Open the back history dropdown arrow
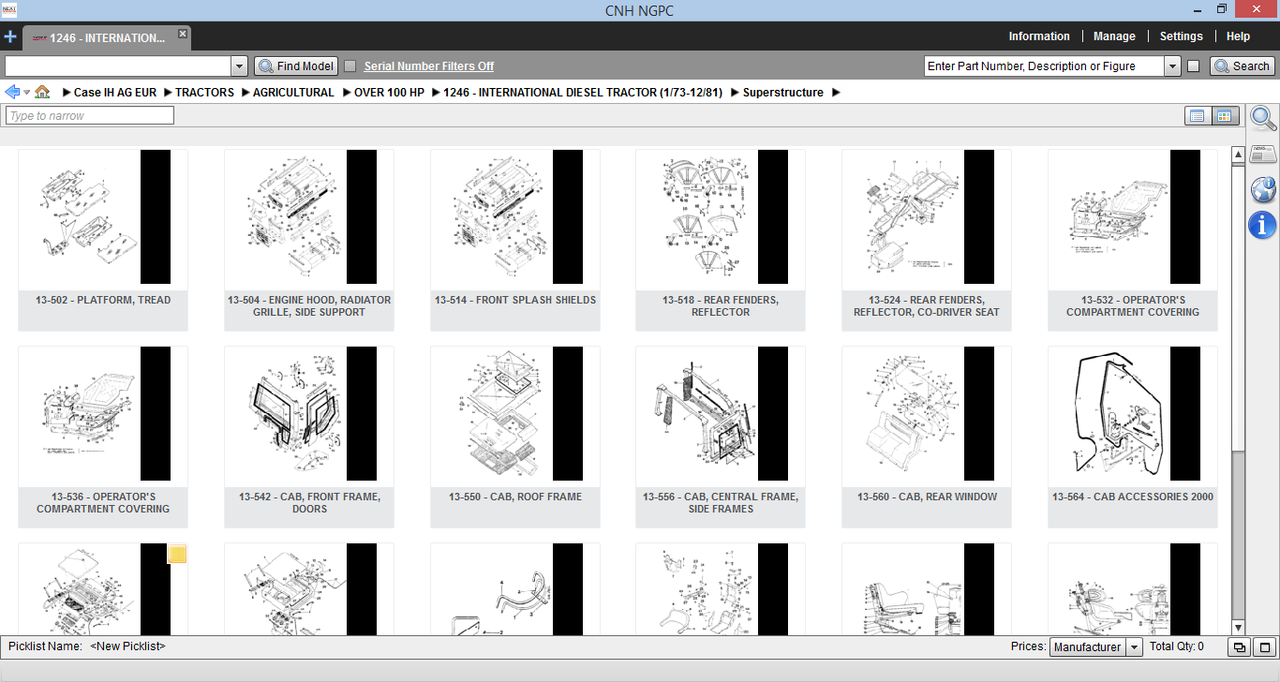Image resolution: width=1280 pixels, height=682 pixels. (26, 92)
